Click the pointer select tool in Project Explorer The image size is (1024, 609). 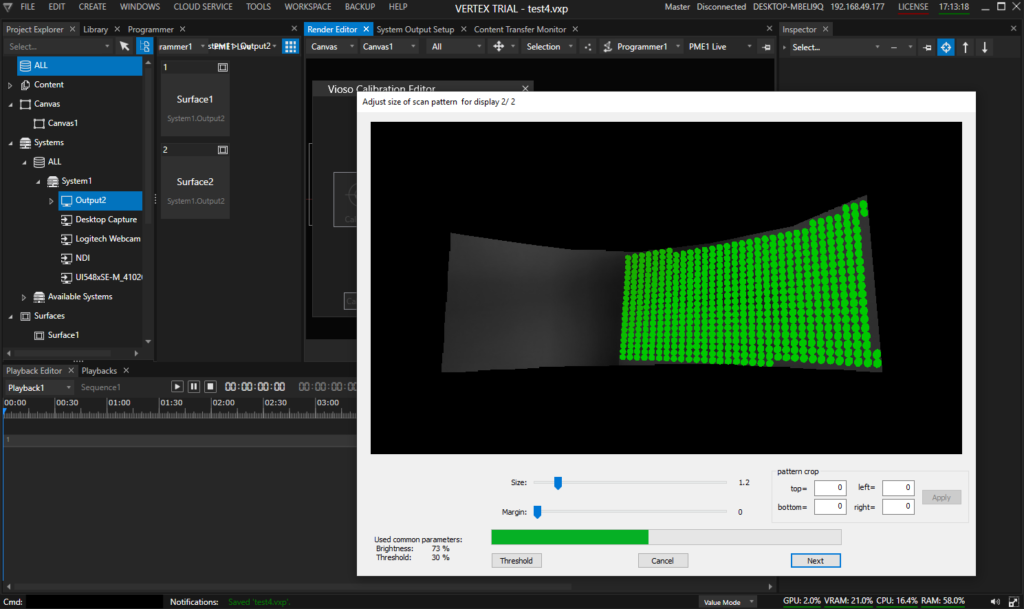point(124,46)
